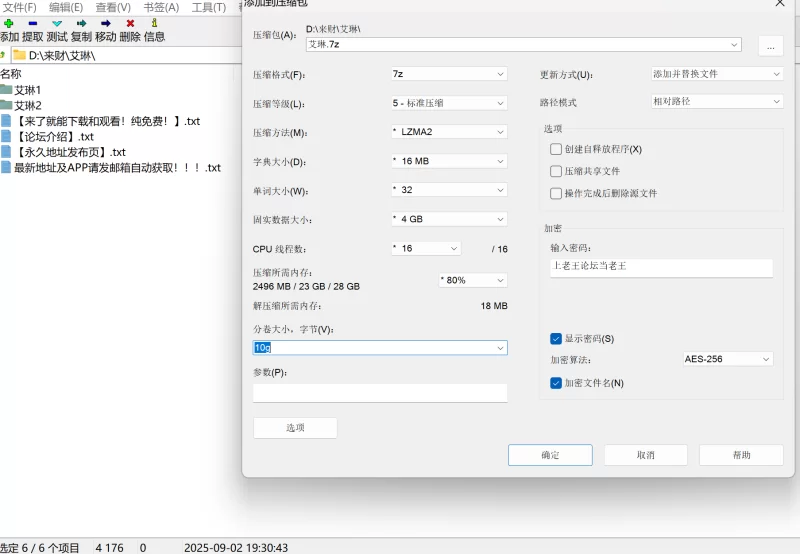Uncheck 显示密码(S) checkbox
This screenshot has width=800, height=554.
click(556, 338)
